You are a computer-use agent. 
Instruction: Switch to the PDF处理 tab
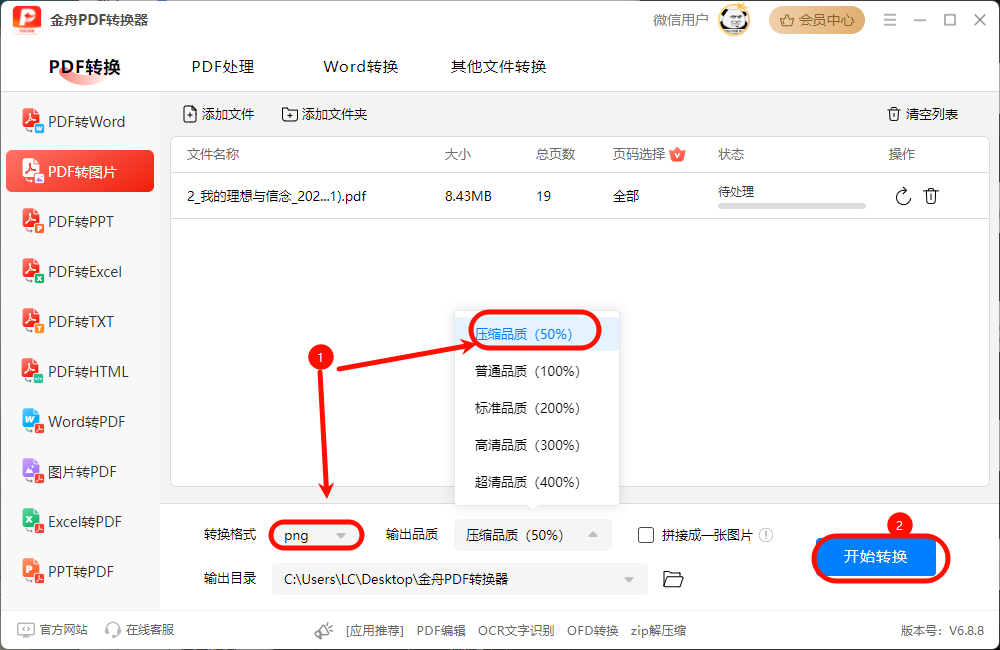[222, 66]
